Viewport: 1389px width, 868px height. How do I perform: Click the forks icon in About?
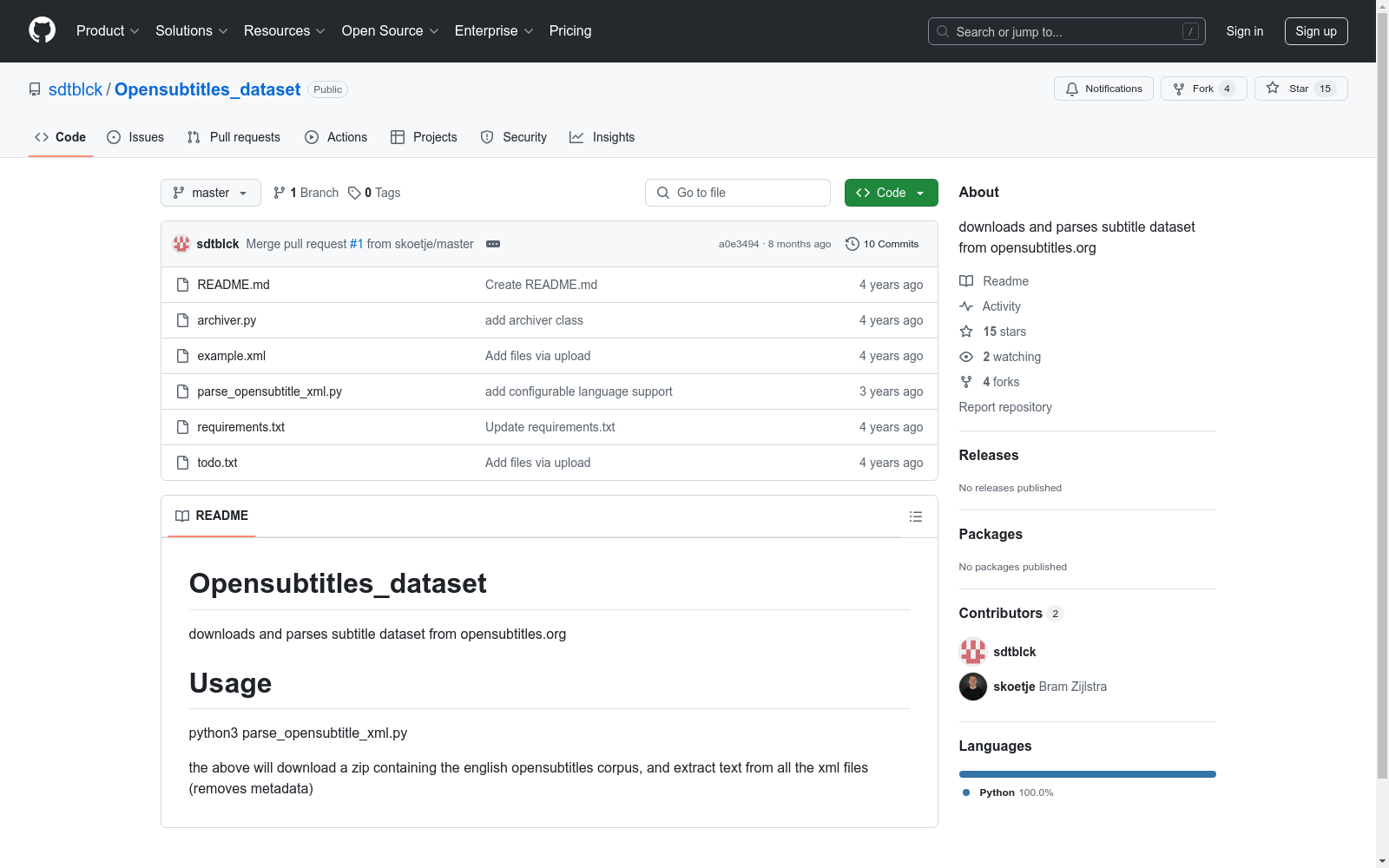click(x=966, y=382)
